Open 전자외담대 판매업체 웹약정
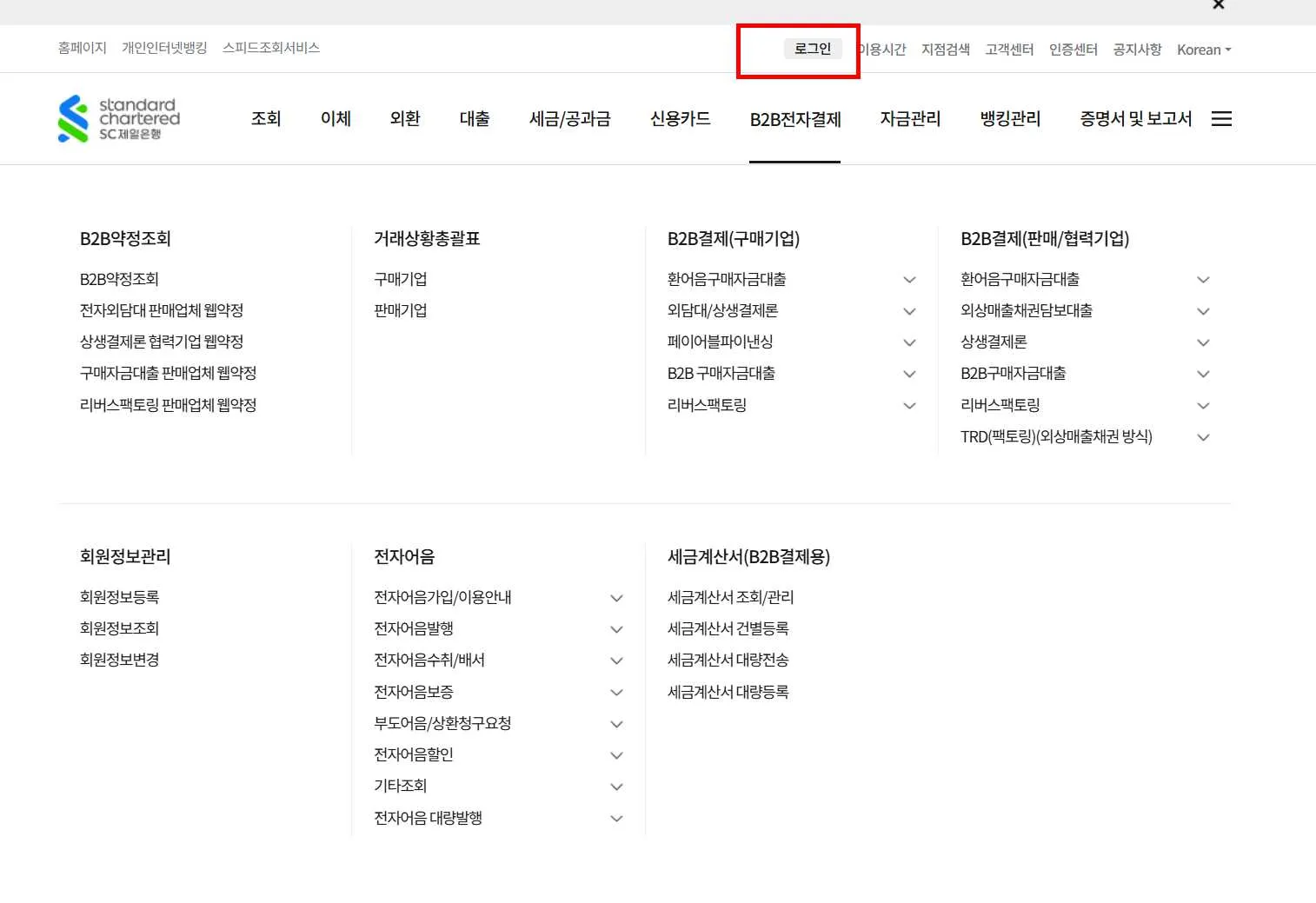 pos(162,311)
